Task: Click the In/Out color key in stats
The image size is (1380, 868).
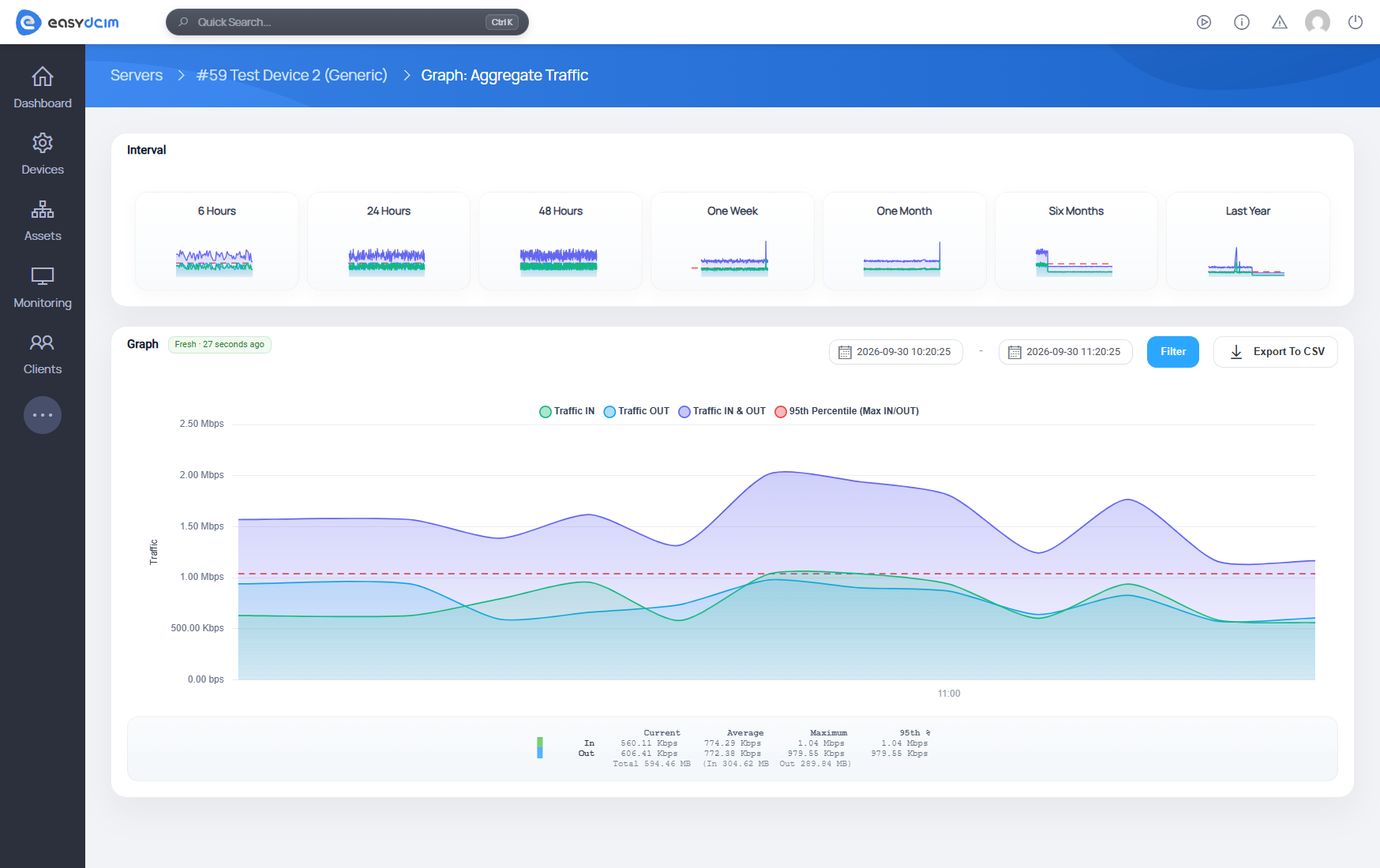Action: pyautogui.click(x=540, y=748)
